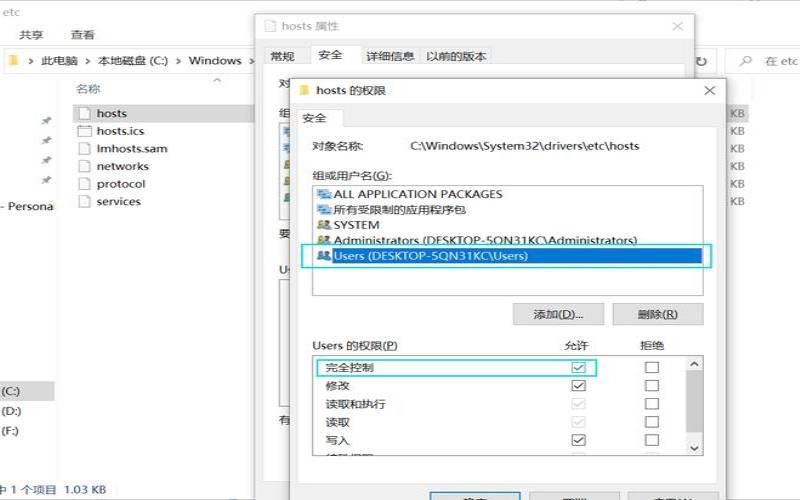Click Windows in address breadcrumb
800x500 pixels.
215,61
